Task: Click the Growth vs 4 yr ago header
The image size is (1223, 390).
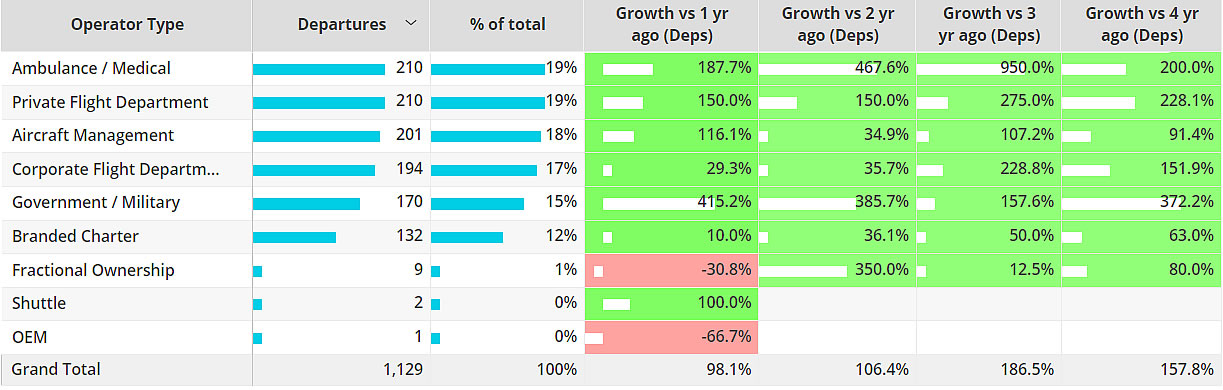Action: (1141, 25)
